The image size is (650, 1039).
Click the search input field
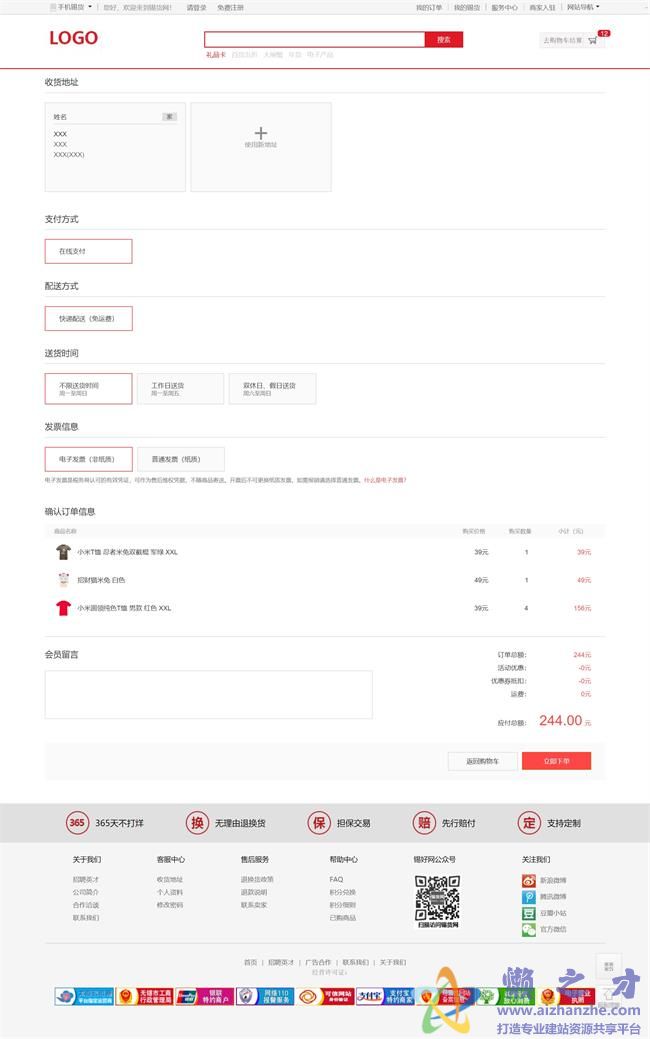(x=314, y=40)
